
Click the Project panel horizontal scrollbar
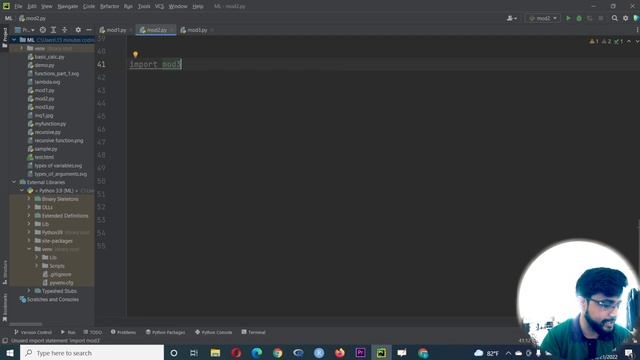[25, 324]
